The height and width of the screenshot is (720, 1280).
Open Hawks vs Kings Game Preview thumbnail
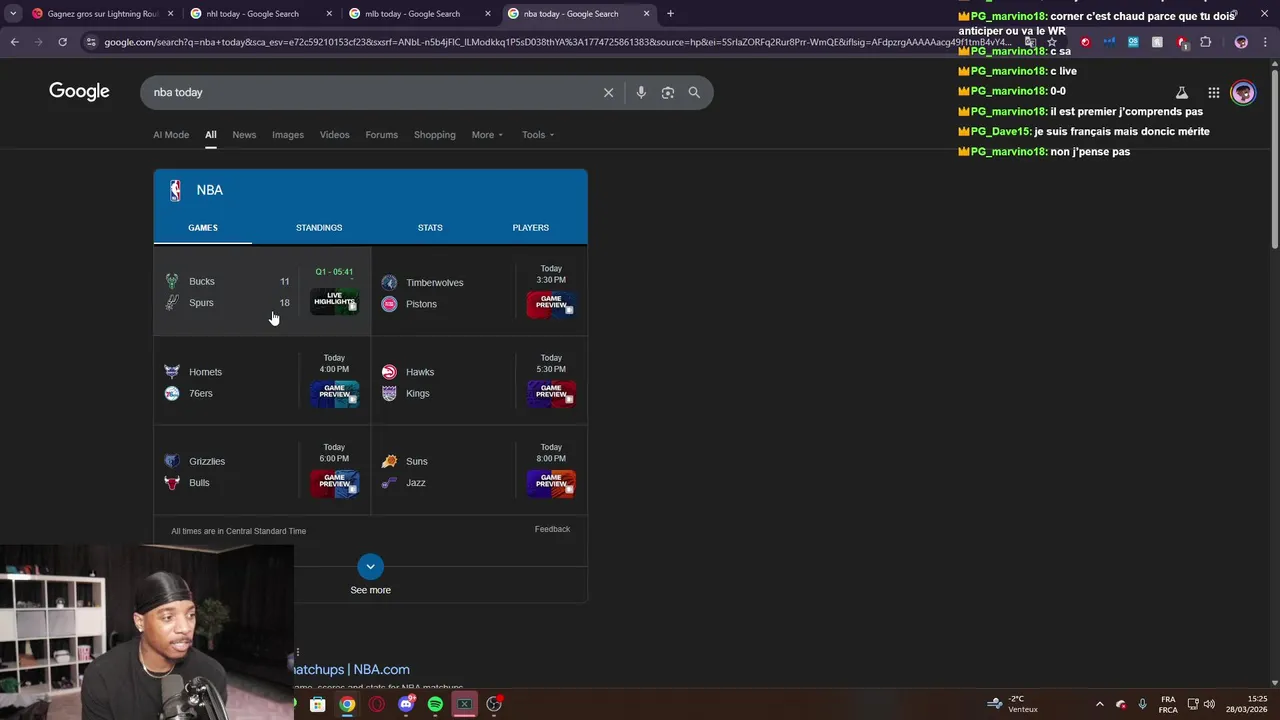[x=551, y=393]
